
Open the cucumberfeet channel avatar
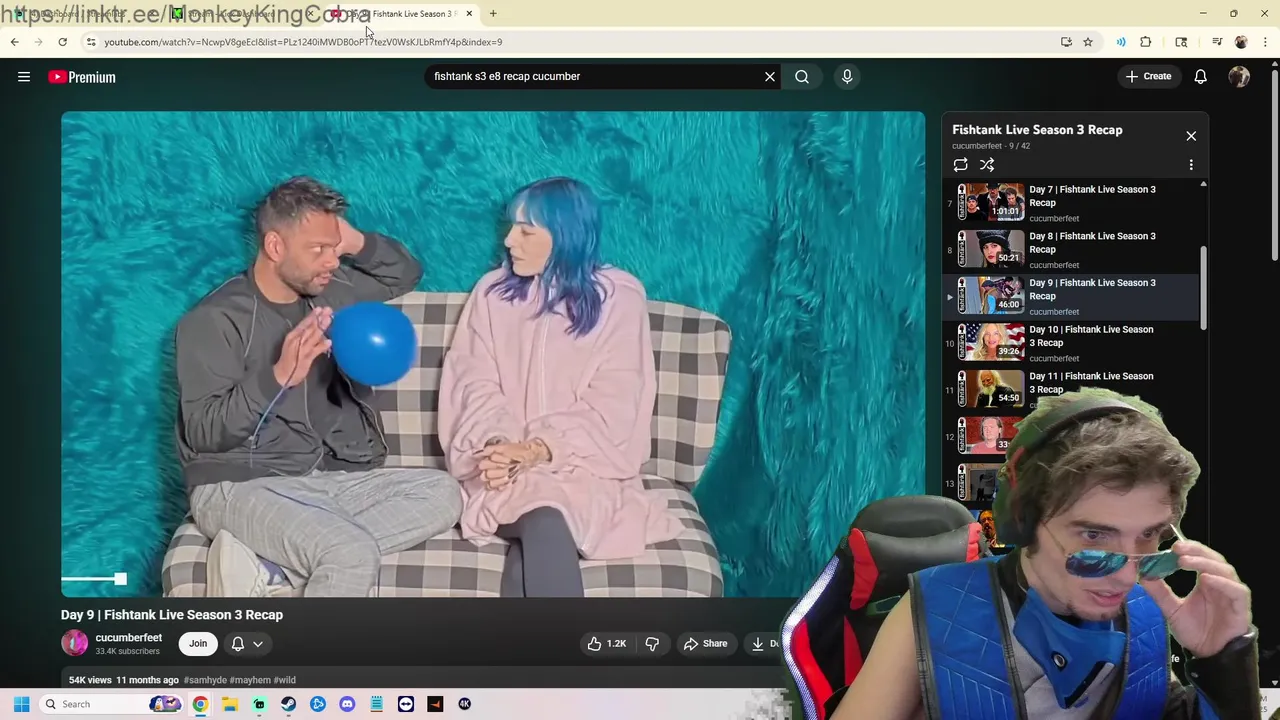tap(75, 643)
